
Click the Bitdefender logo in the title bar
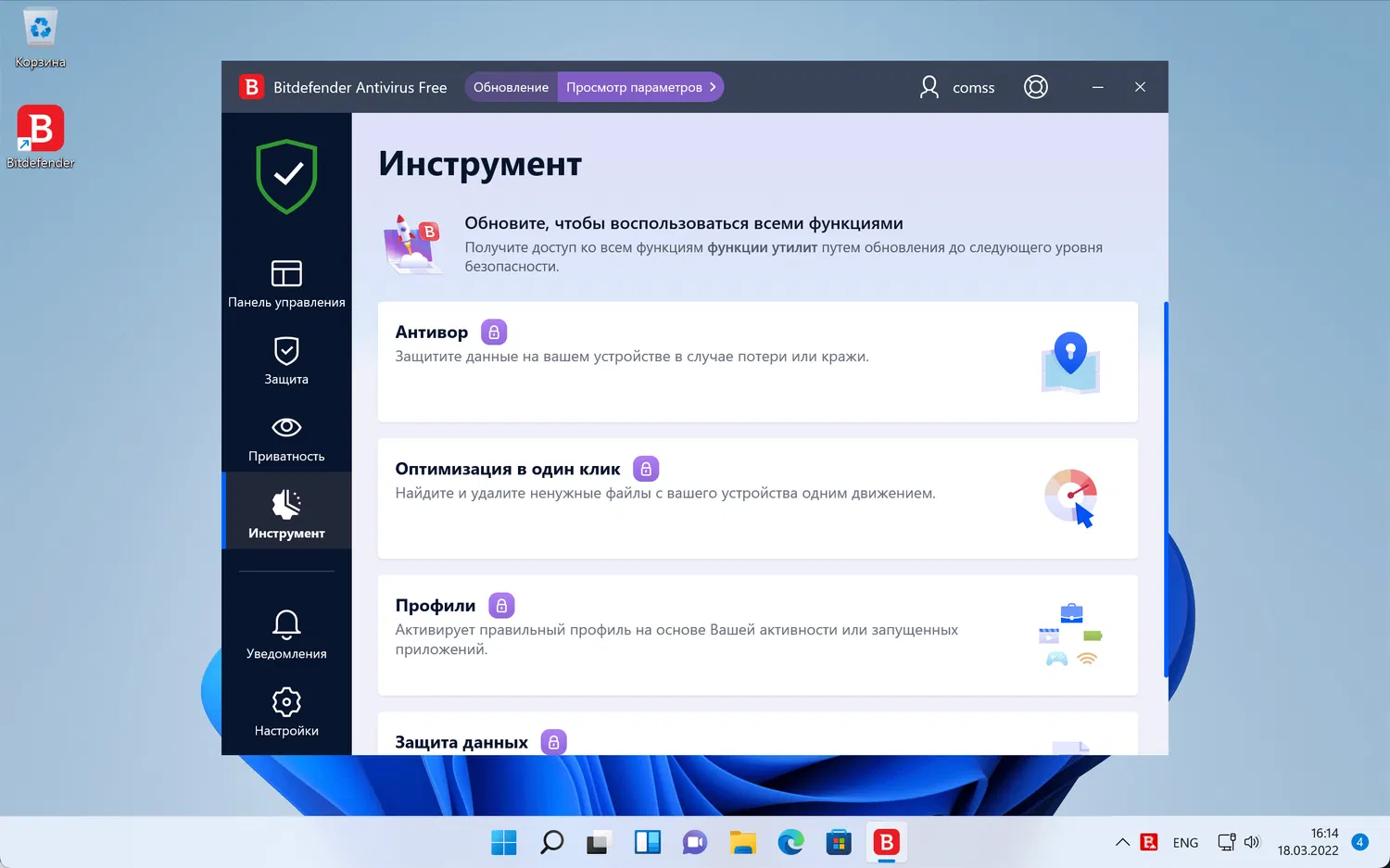pyautogui.click(x=251, y=87)
